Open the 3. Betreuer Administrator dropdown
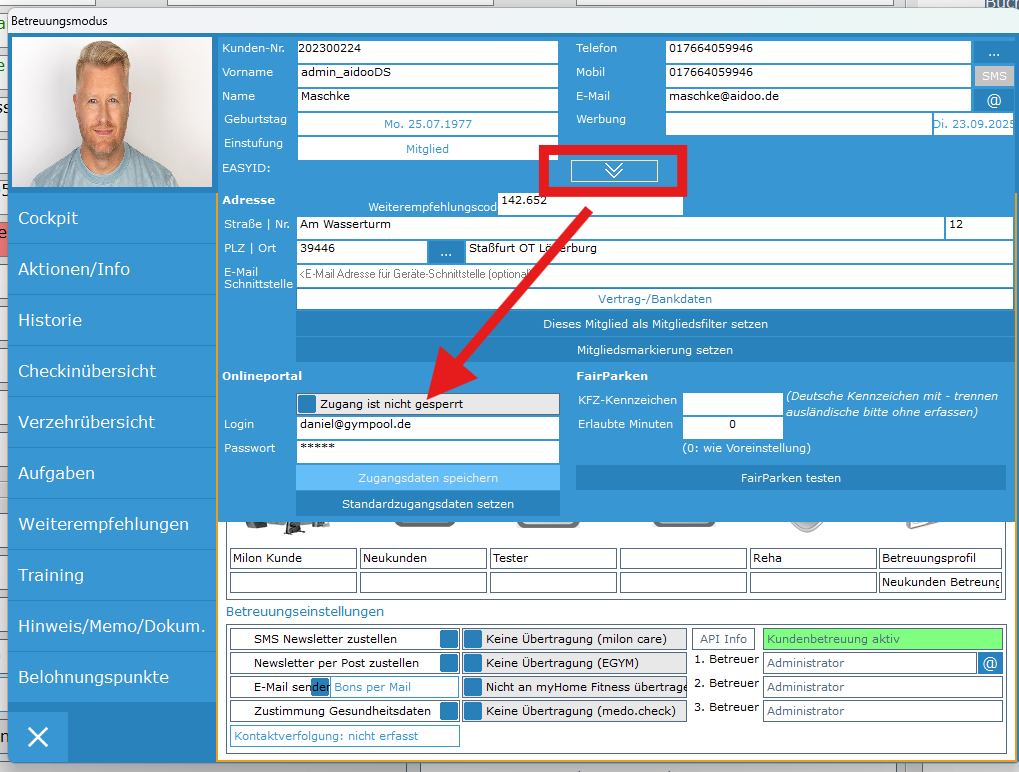The image size is (1019, 772). click(x=883, y=711)
